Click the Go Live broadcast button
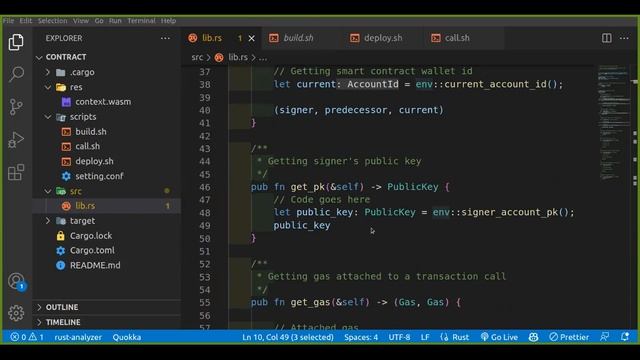Image resolution: width=640 pixels, height=360 pixels. coord(499,337)
